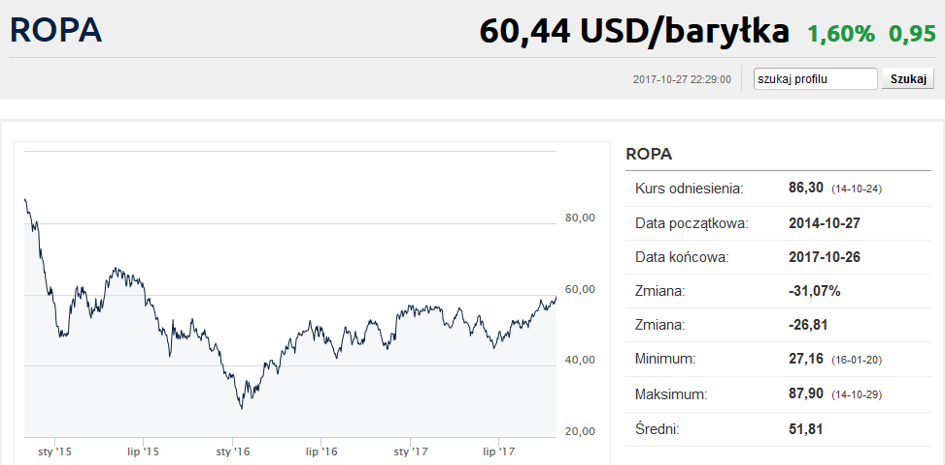Select the Zmiana value -26,81
This screenshot has height=465, width=945.
pyautogui.click(x=809, y=325)
